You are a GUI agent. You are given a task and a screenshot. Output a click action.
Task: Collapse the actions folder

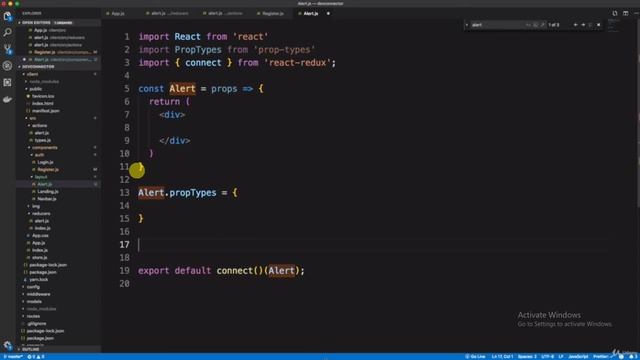coord(39,126)
